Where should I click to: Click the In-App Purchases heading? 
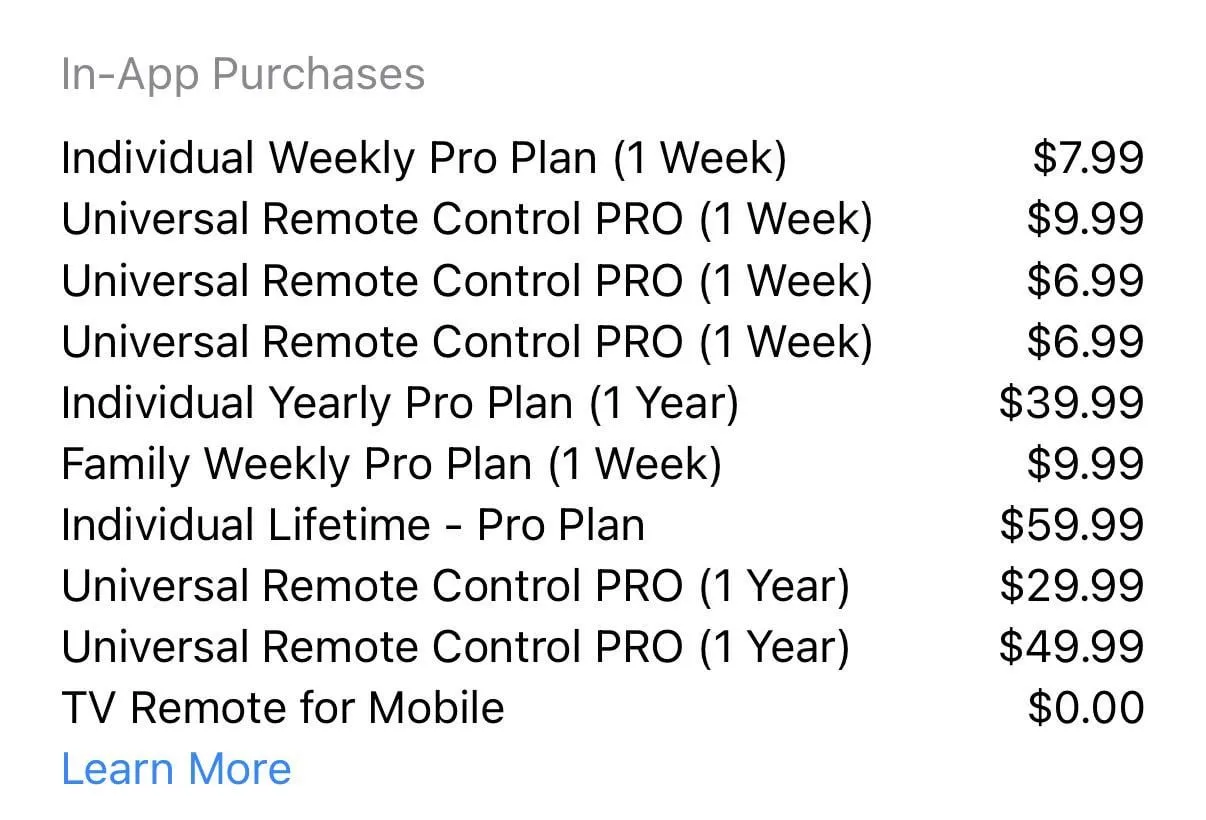(243, 75)
